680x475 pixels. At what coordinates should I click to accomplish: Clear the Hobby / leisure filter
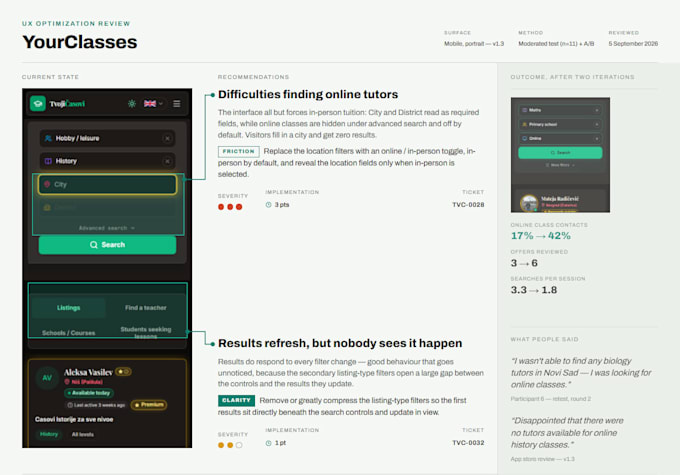[x=167, y=138]
